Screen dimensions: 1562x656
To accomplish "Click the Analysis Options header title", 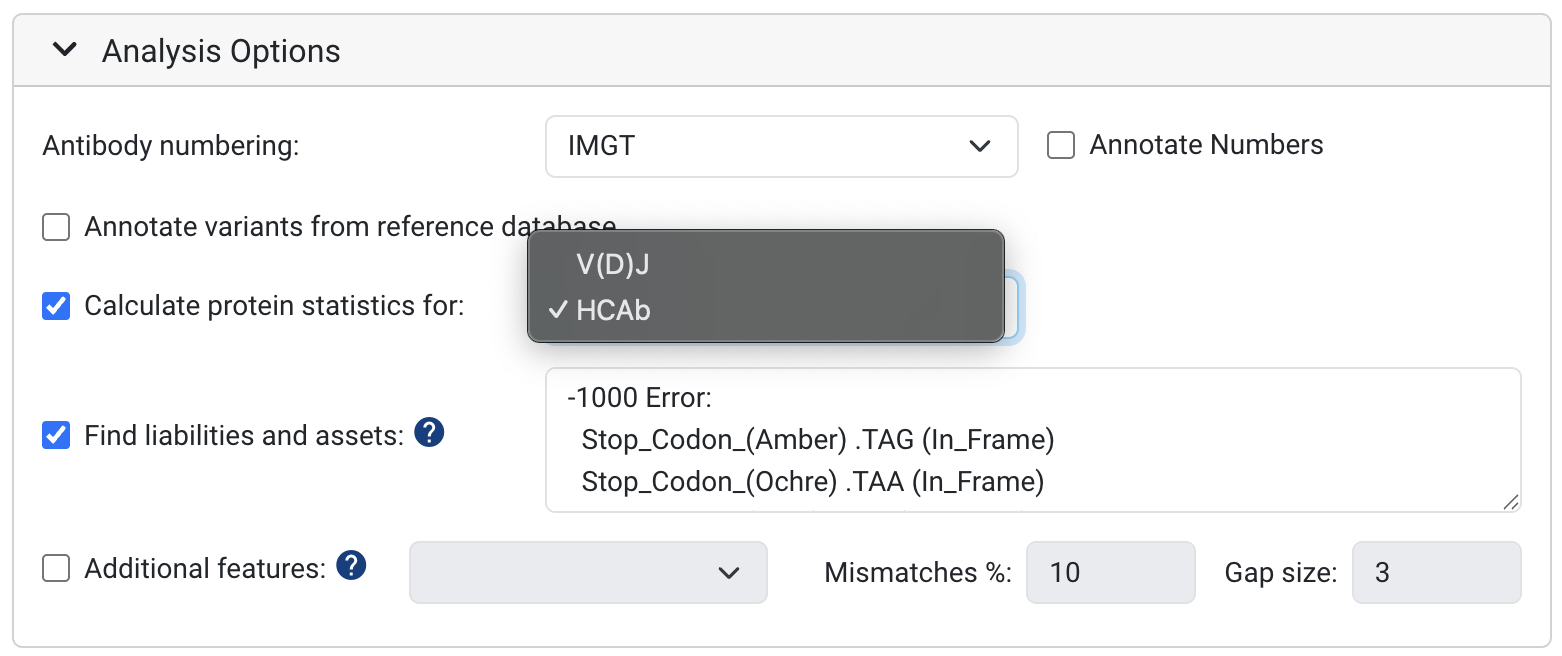I will pos(221,51).
